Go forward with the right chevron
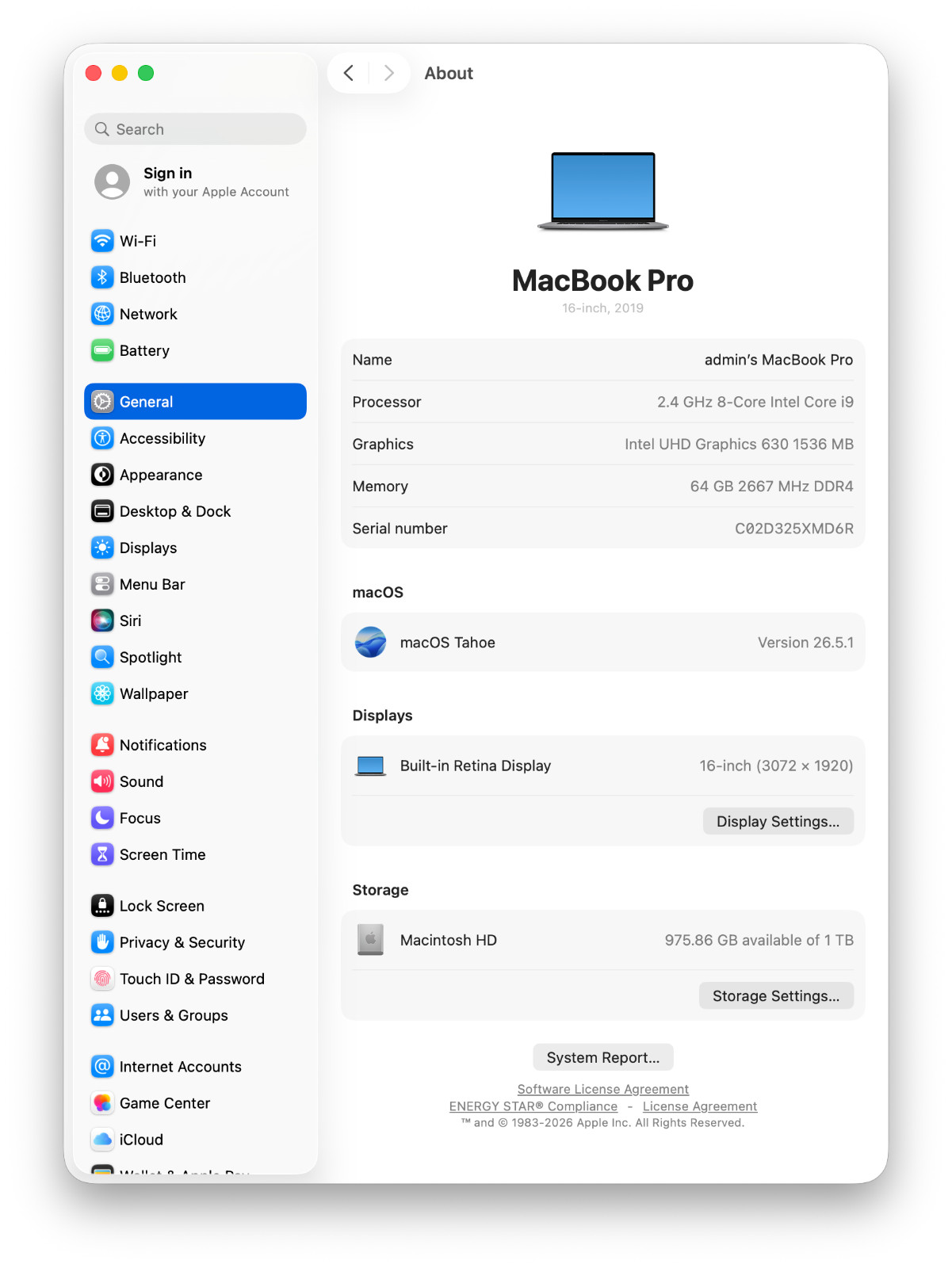This screenshot has height=1268, width=952. click(389, 73)
